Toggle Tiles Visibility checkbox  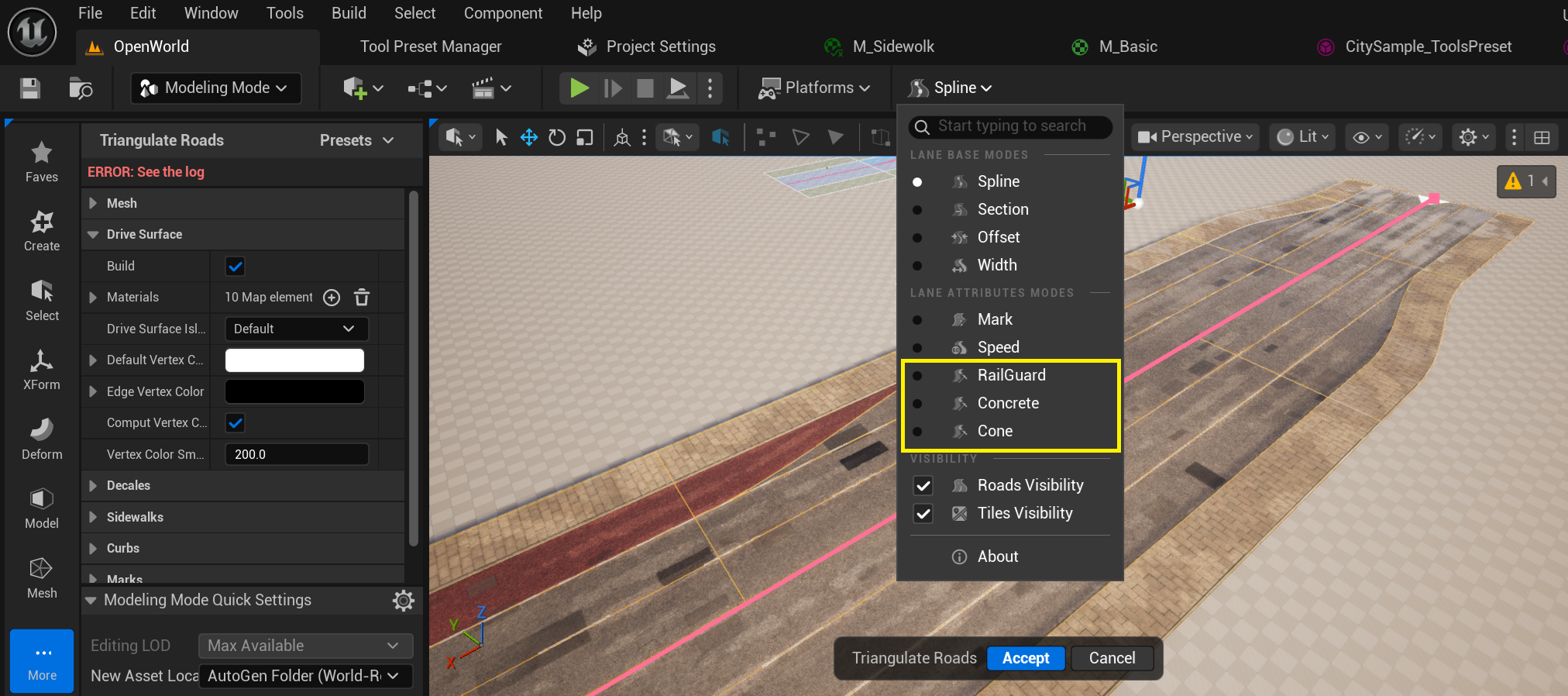923,514
